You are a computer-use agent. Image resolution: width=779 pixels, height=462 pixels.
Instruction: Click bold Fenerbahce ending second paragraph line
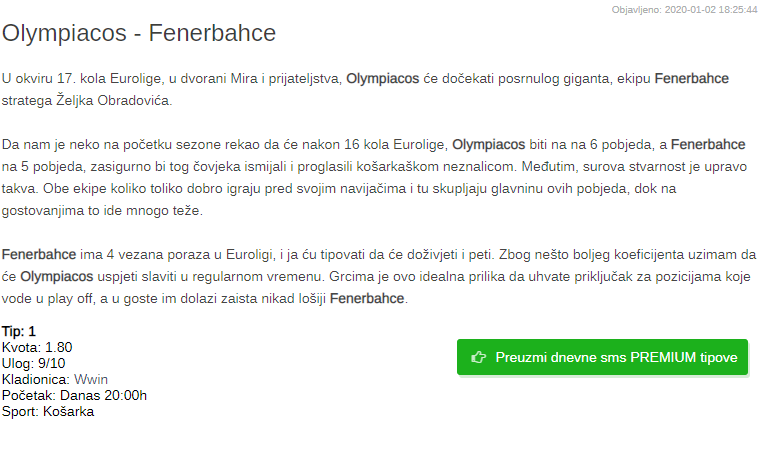click(708, 145)
